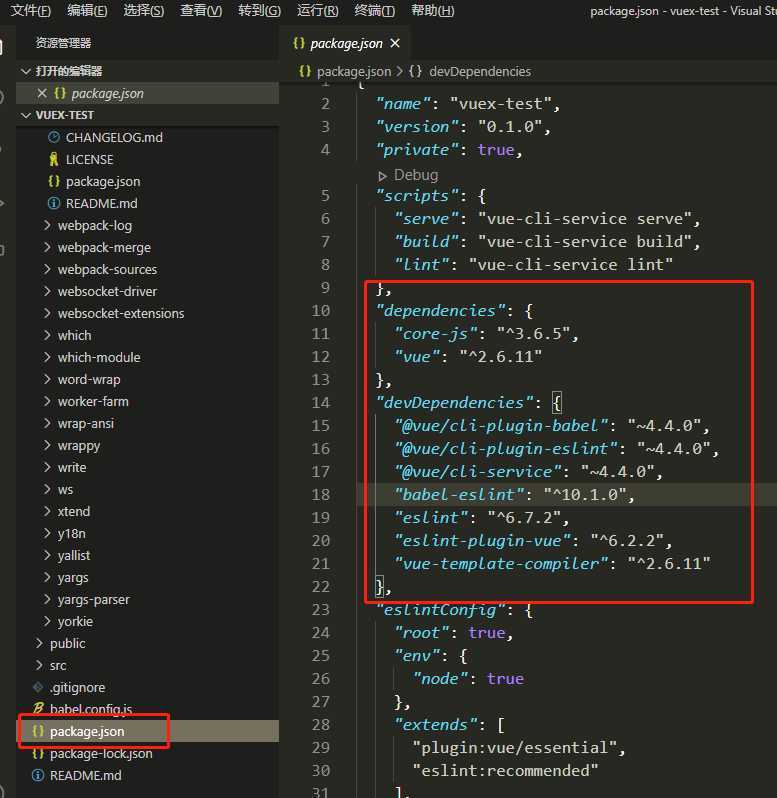Open the 选择(S) menu
The image size is (777, 798).
(144, 10)
